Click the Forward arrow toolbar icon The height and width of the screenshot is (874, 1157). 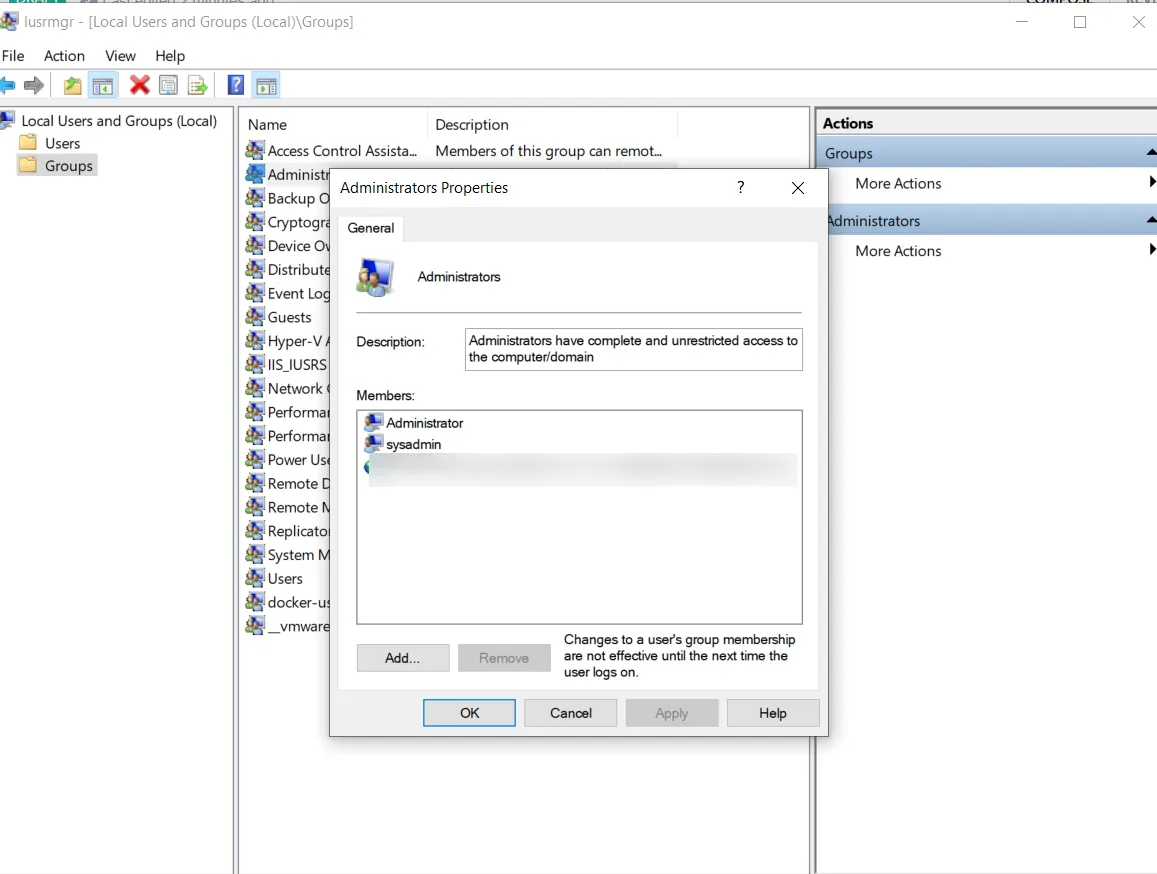[33, 86]
